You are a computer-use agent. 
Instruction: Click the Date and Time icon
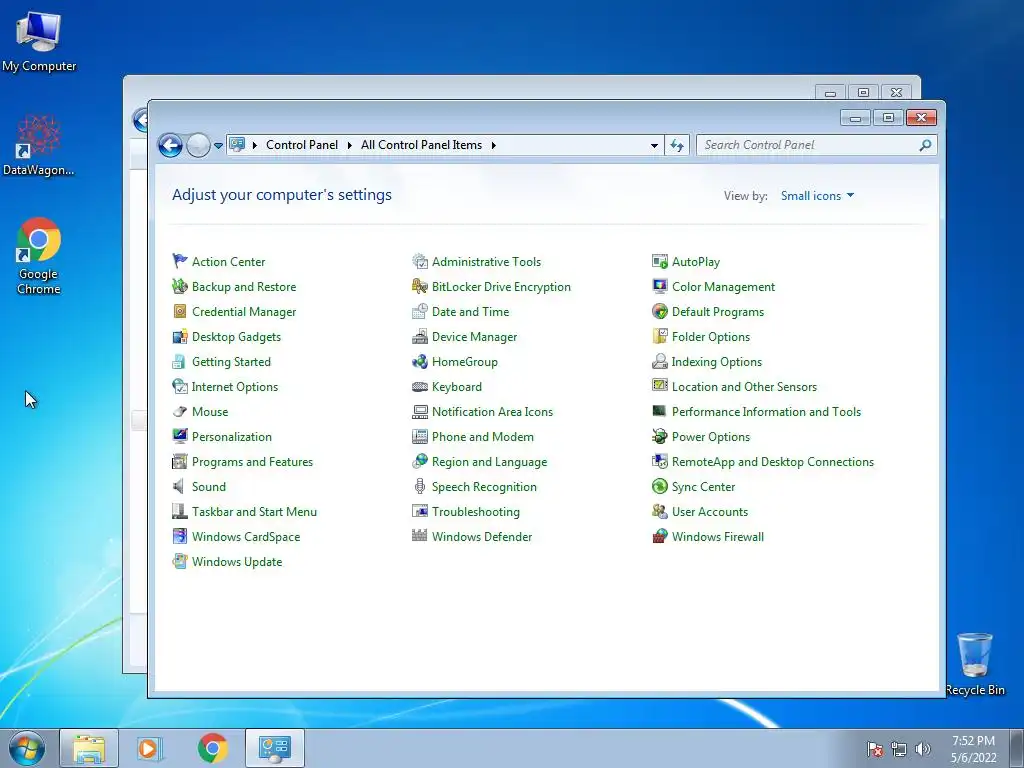pos(420,312)
